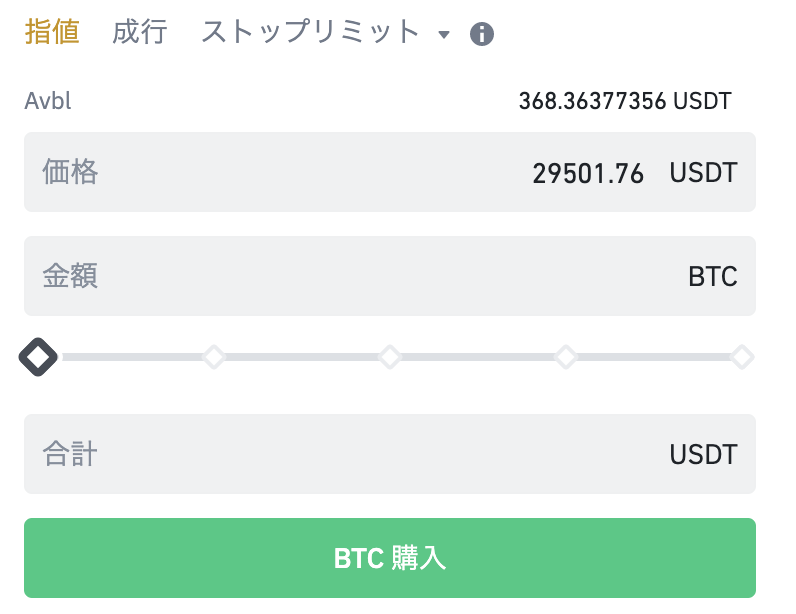796x614 pixels.
Task: Set slider to the 50% diamond marker
Action: (390, 357)
